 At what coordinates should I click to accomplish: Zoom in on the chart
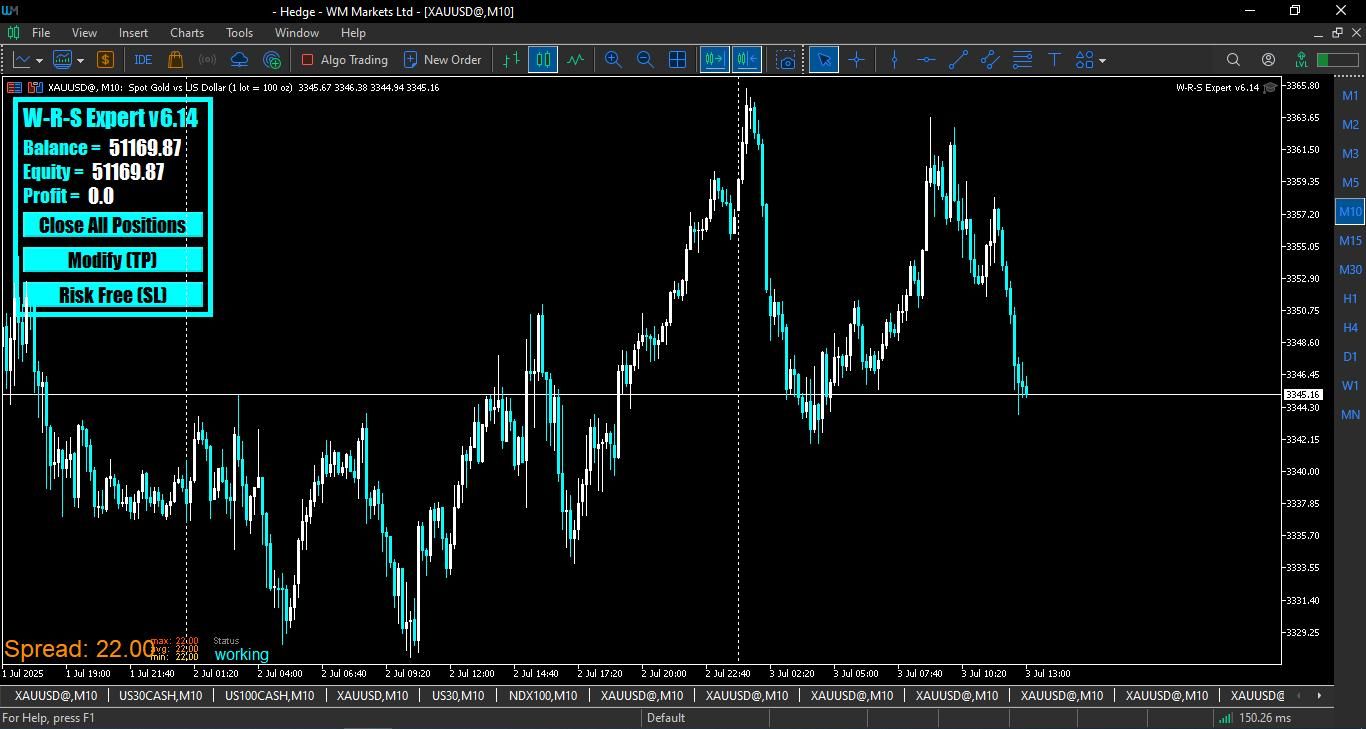click(613, 60)
